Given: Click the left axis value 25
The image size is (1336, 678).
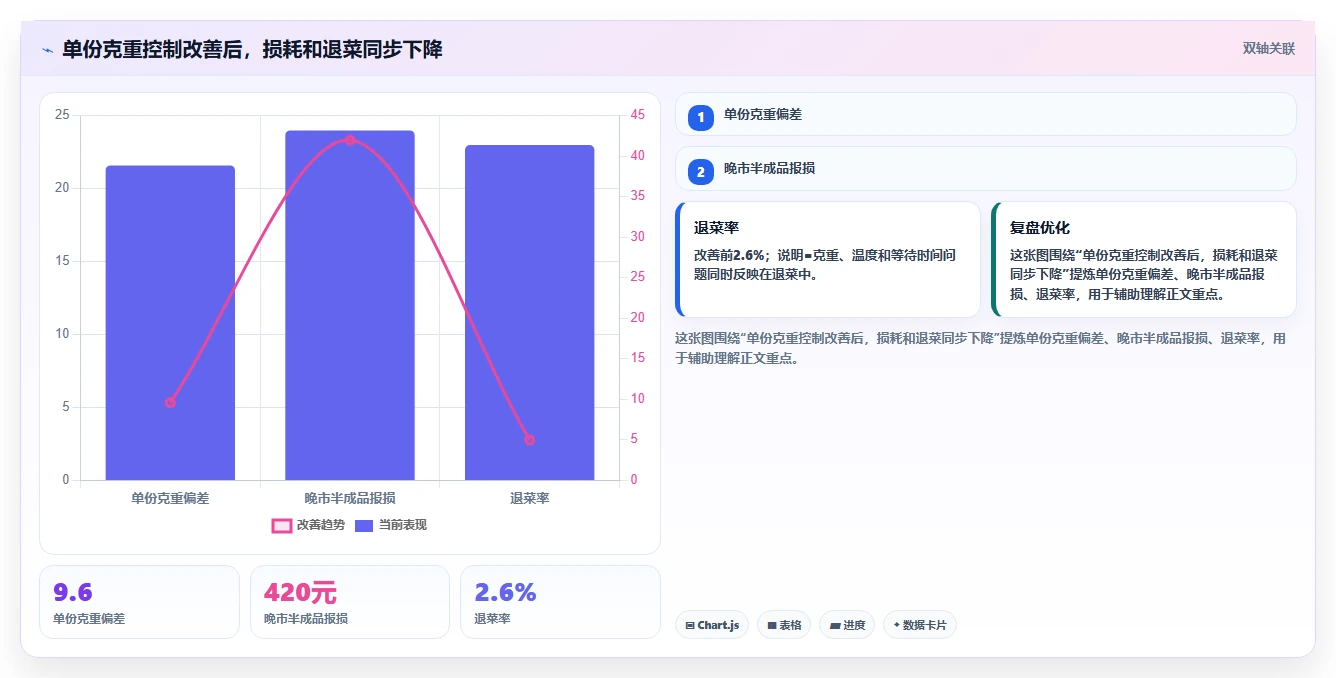Looking at the screenshot, I should click(x=62, y=115).
